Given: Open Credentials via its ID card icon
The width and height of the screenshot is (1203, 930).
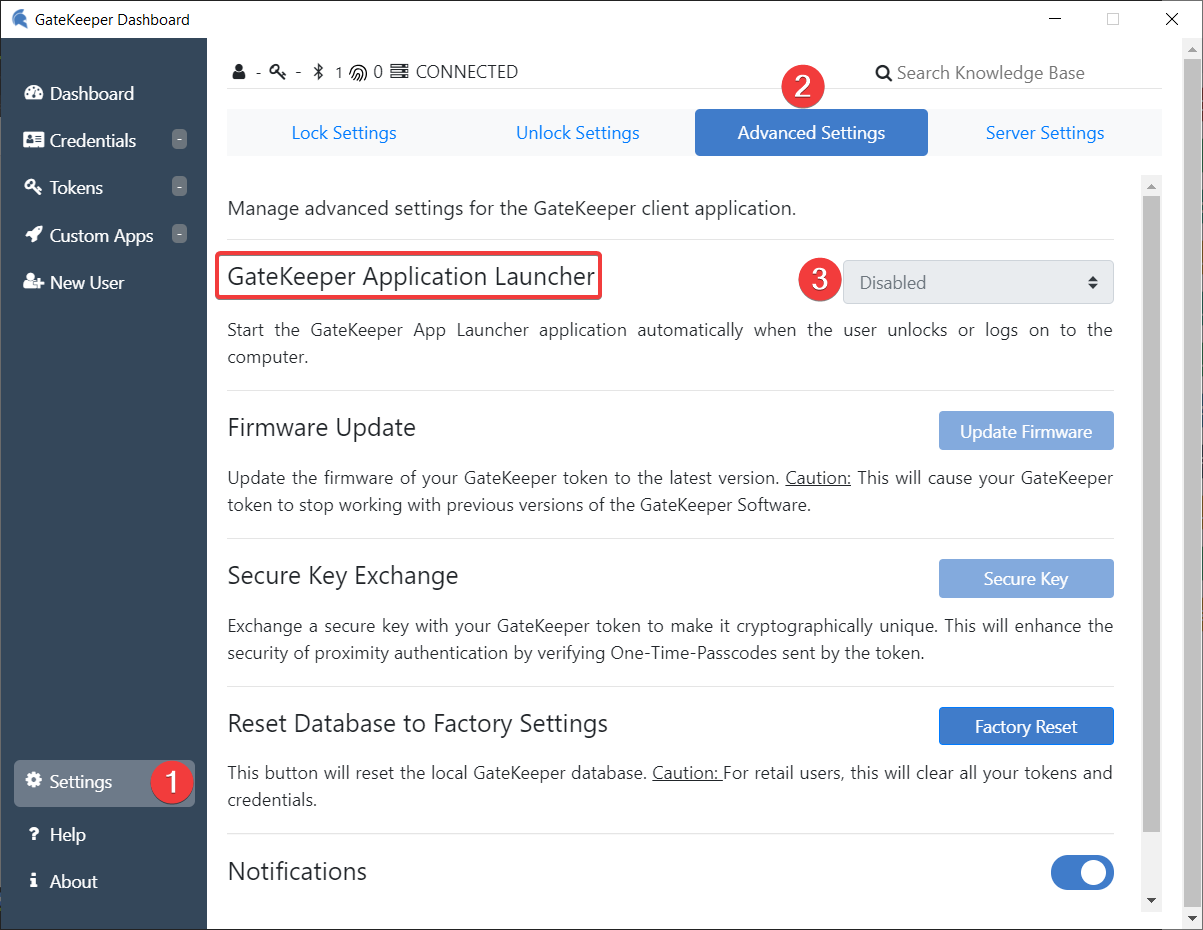Looking at the screenshot, I should [x=34, y=140].
